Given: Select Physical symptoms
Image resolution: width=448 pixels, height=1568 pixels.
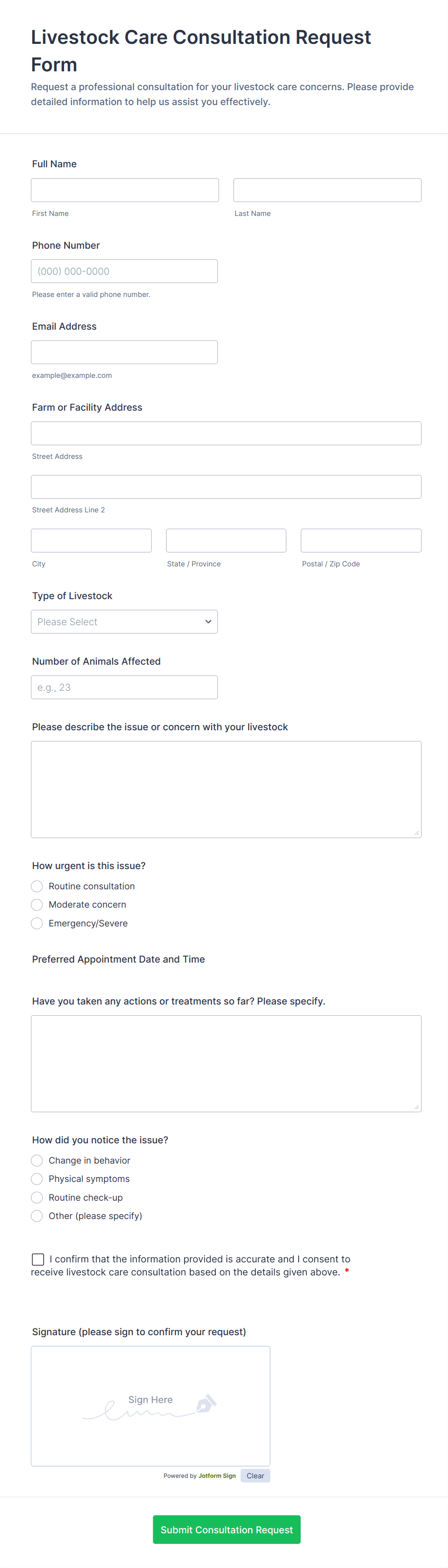Looking at the screenshot, I should click(x=37, y=1179).
